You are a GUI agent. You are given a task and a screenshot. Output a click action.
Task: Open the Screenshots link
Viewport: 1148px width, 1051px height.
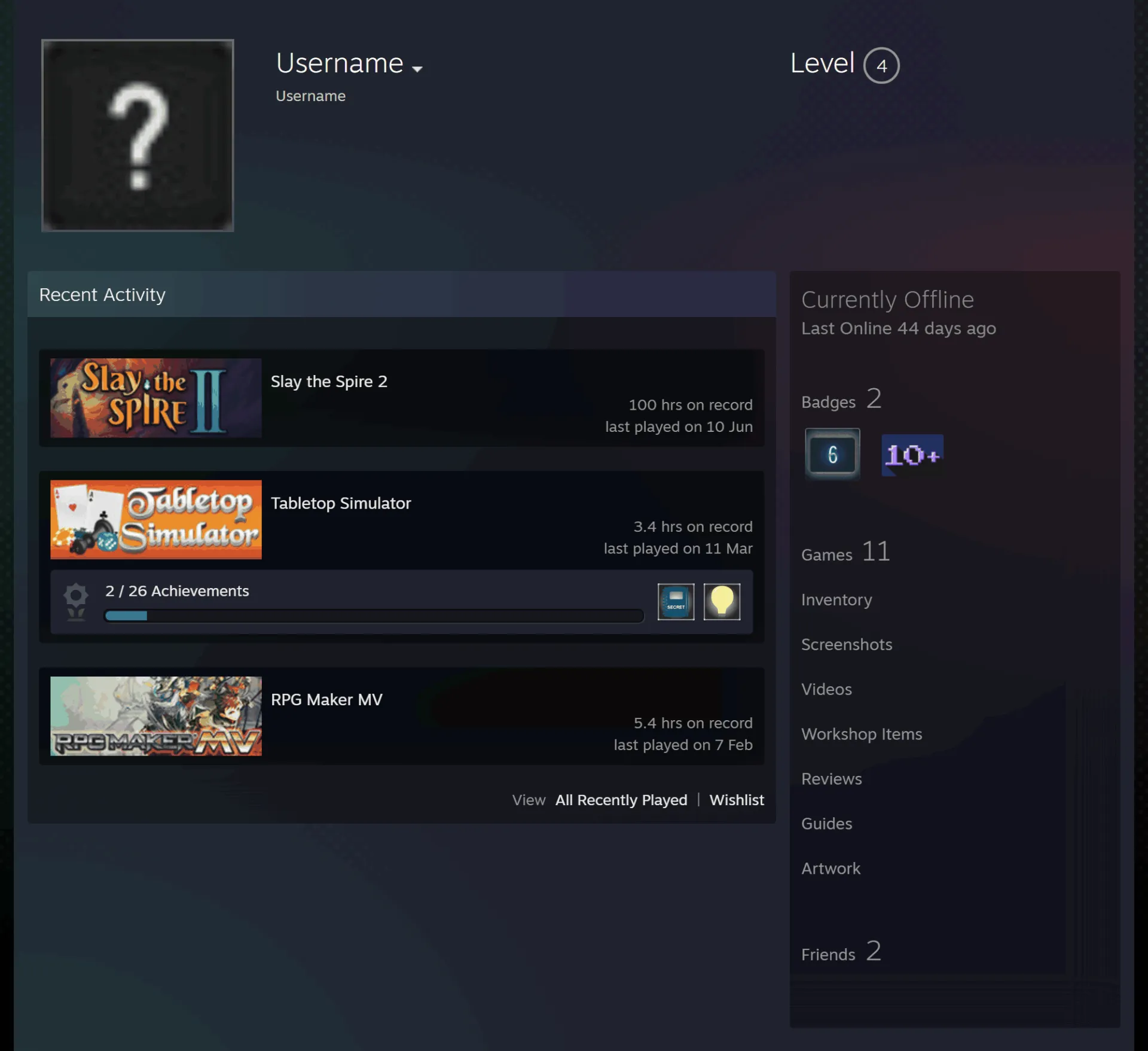point(847,644)
